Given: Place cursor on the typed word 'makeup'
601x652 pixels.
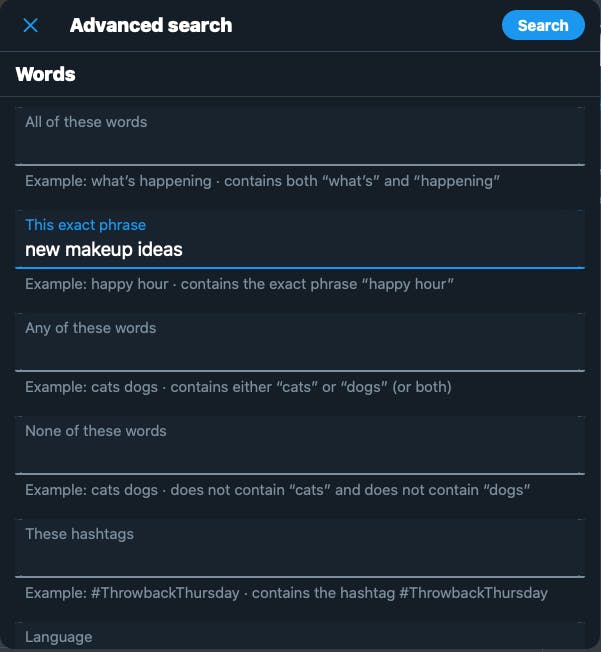Looking at the screenshot, I should pyautogui.click(x=99, y=250).
